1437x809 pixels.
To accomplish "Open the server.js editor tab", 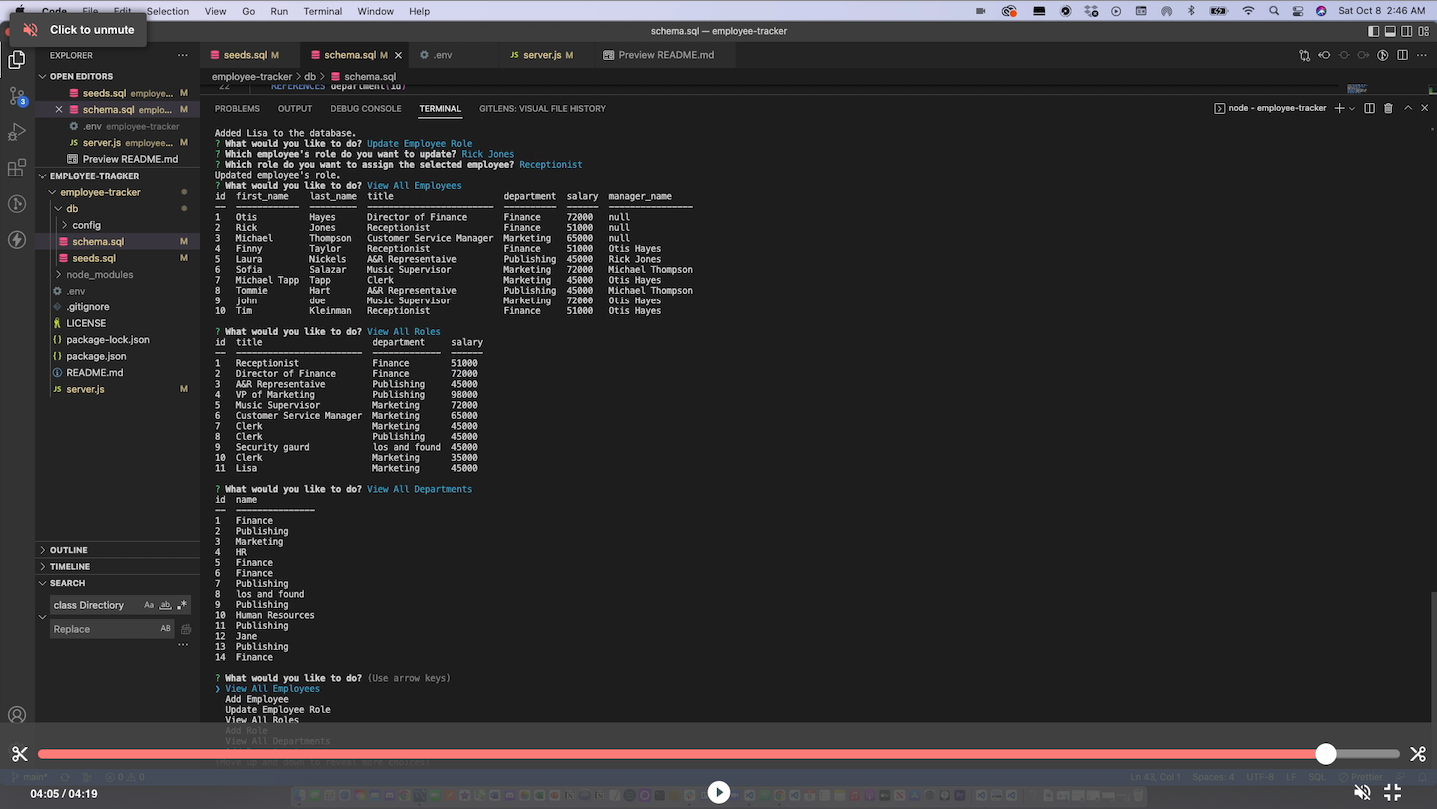I will [x=545, y=55].
